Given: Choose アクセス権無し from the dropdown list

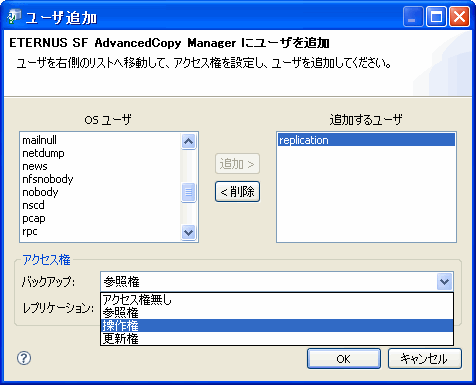Looking at the screenshot, I should click(x=277, y=300).
